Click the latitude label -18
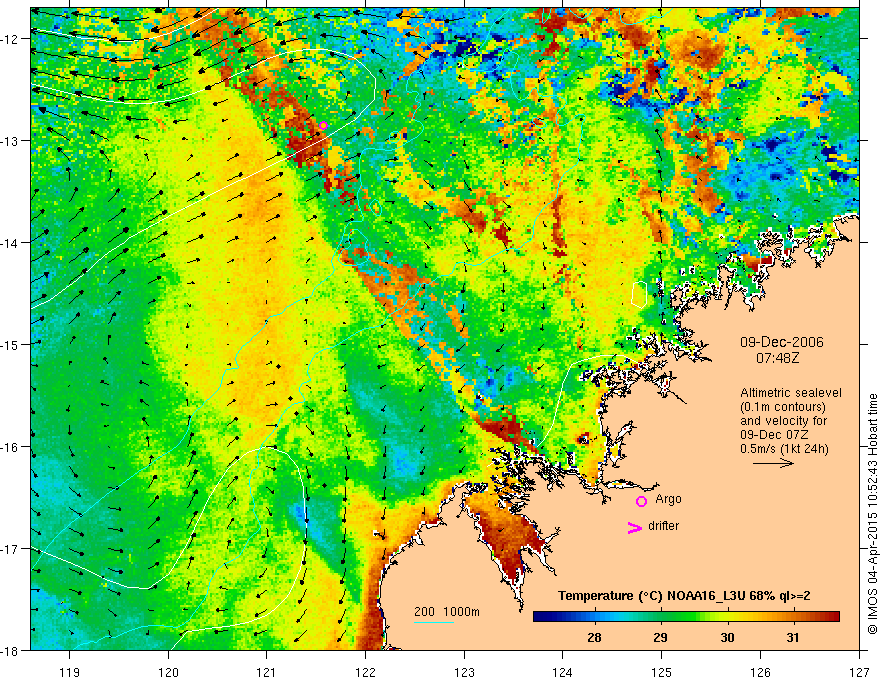Image resolution: width=880 pixels, height=680 pixels. (11, 650)
